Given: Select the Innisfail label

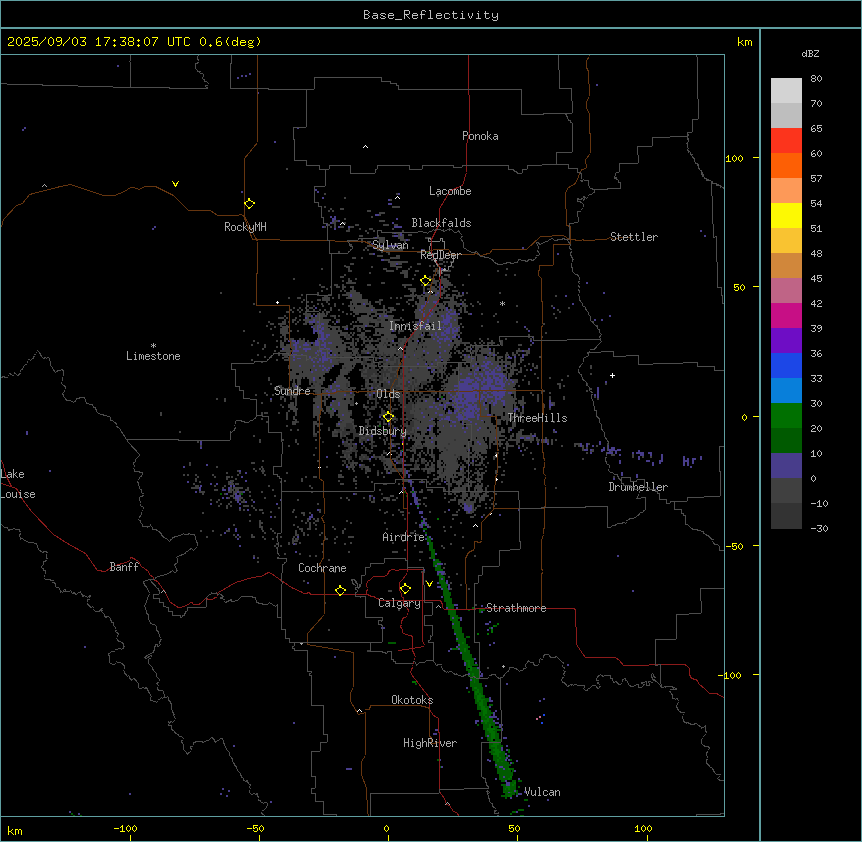Looking at the screenshot, I should (416, 326).
